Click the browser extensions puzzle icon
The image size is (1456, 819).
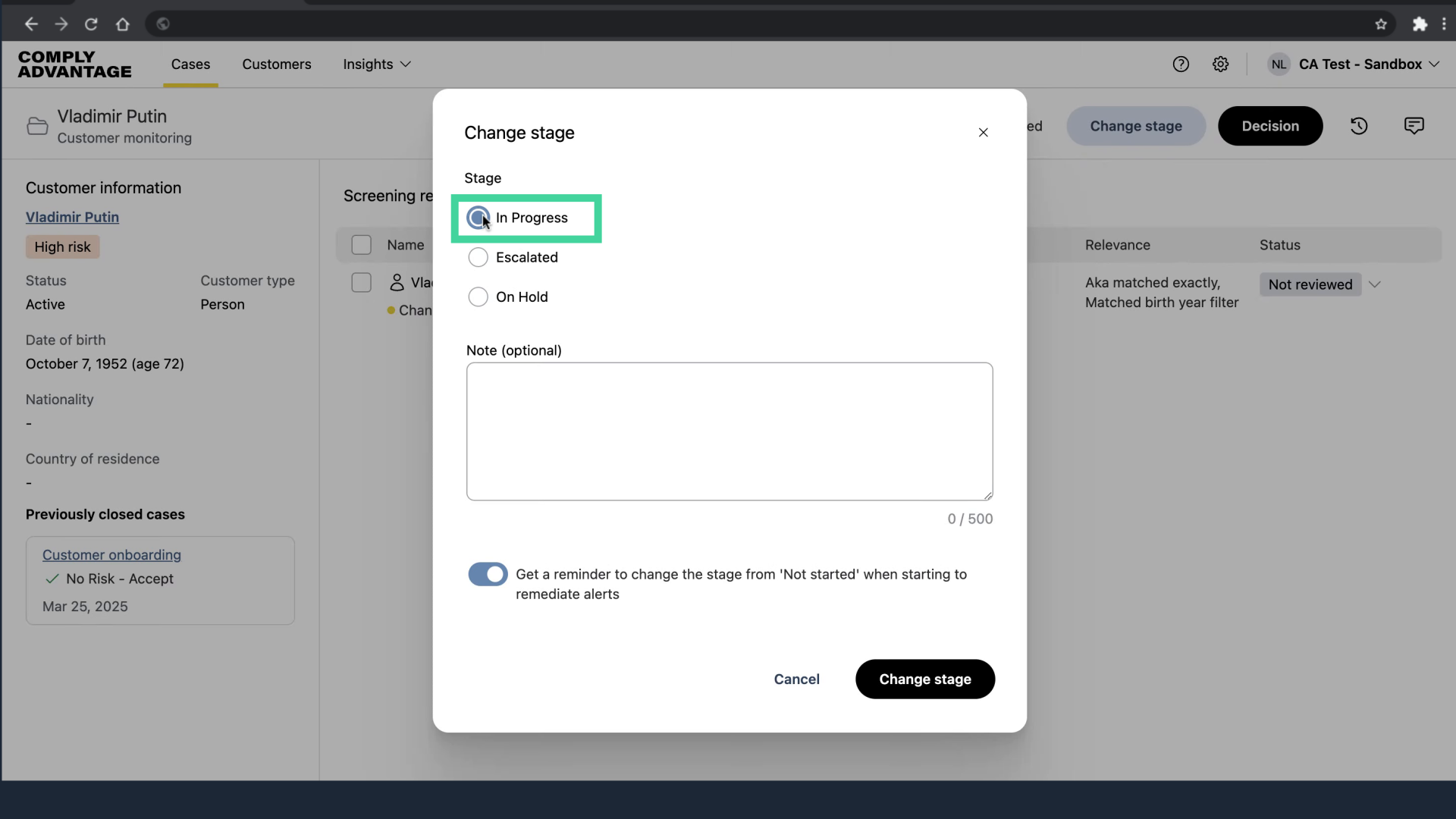click(1420, 24)
